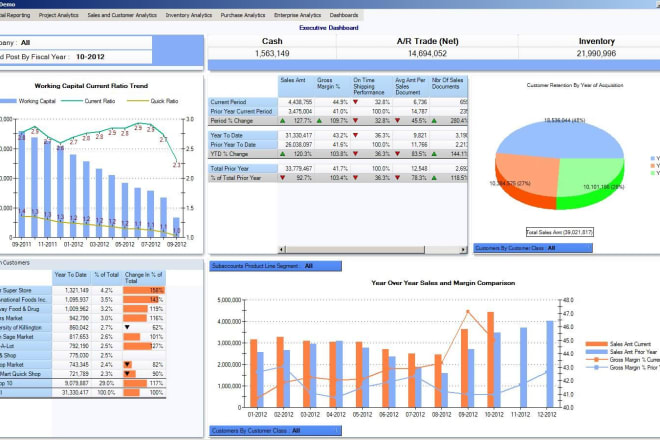Click the Gross Margin % column header
This screenshot has height=440, width=660.
click(x=333, y=86)
